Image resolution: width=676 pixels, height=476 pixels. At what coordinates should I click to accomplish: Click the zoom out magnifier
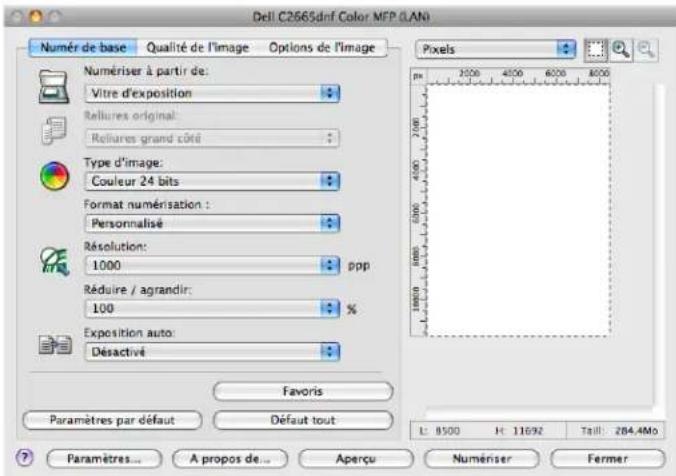(x=646, y=50)
